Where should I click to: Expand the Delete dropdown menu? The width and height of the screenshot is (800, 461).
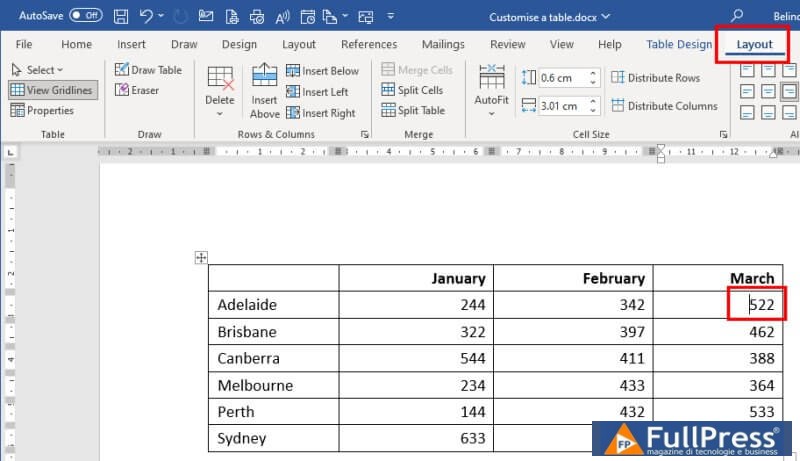(220, 113)
